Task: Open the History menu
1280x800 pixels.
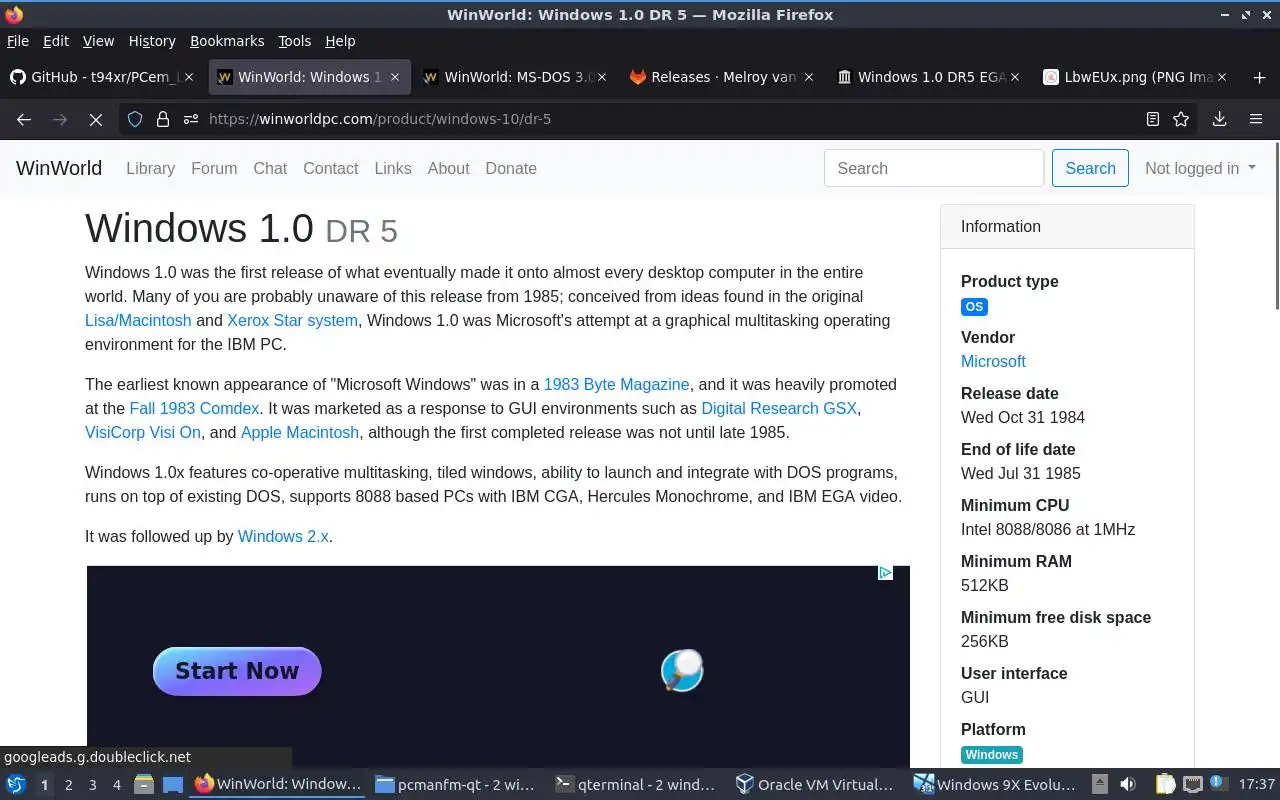Action: click(152, 41)
